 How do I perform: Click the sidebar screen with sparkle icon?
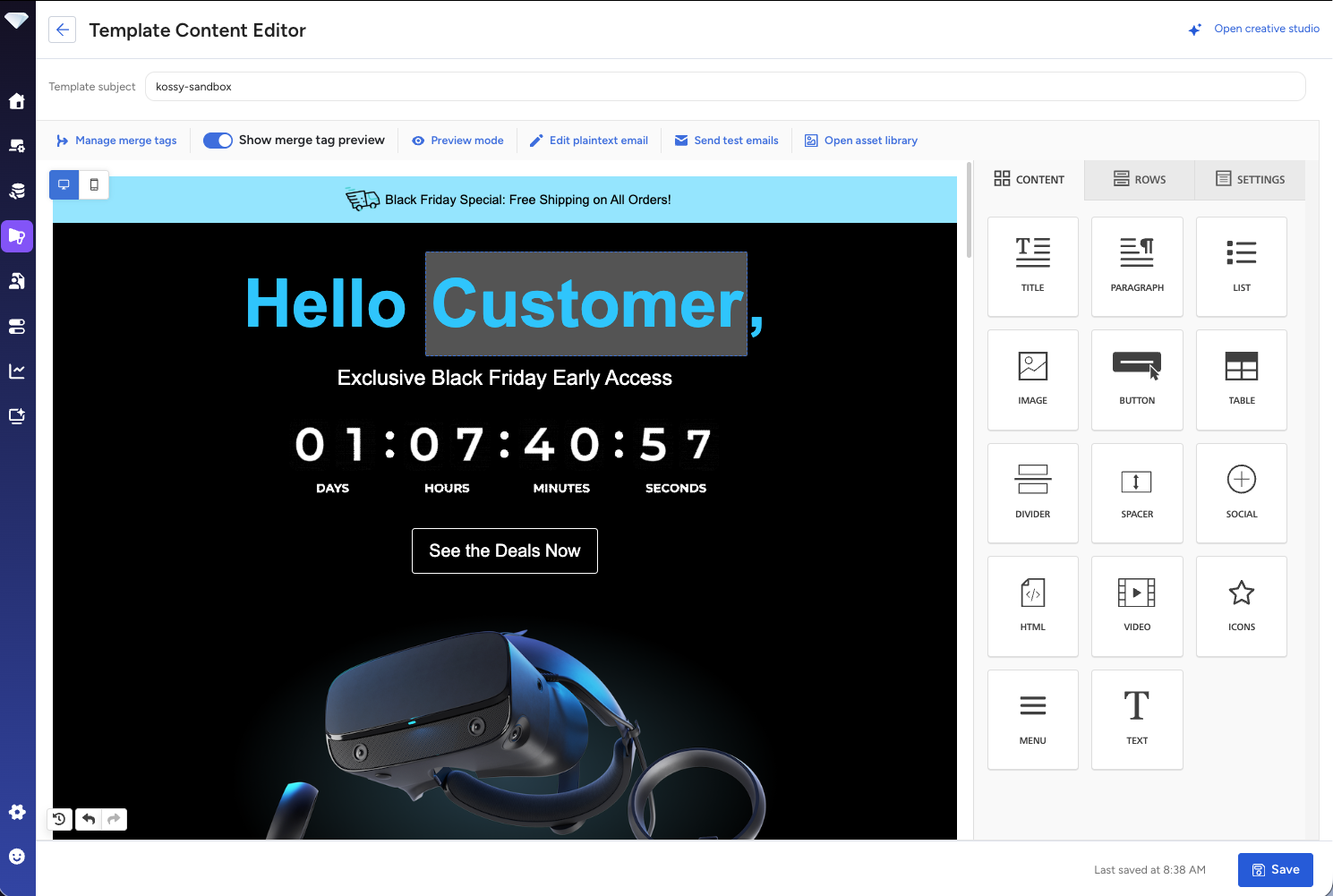click(17, 415)
